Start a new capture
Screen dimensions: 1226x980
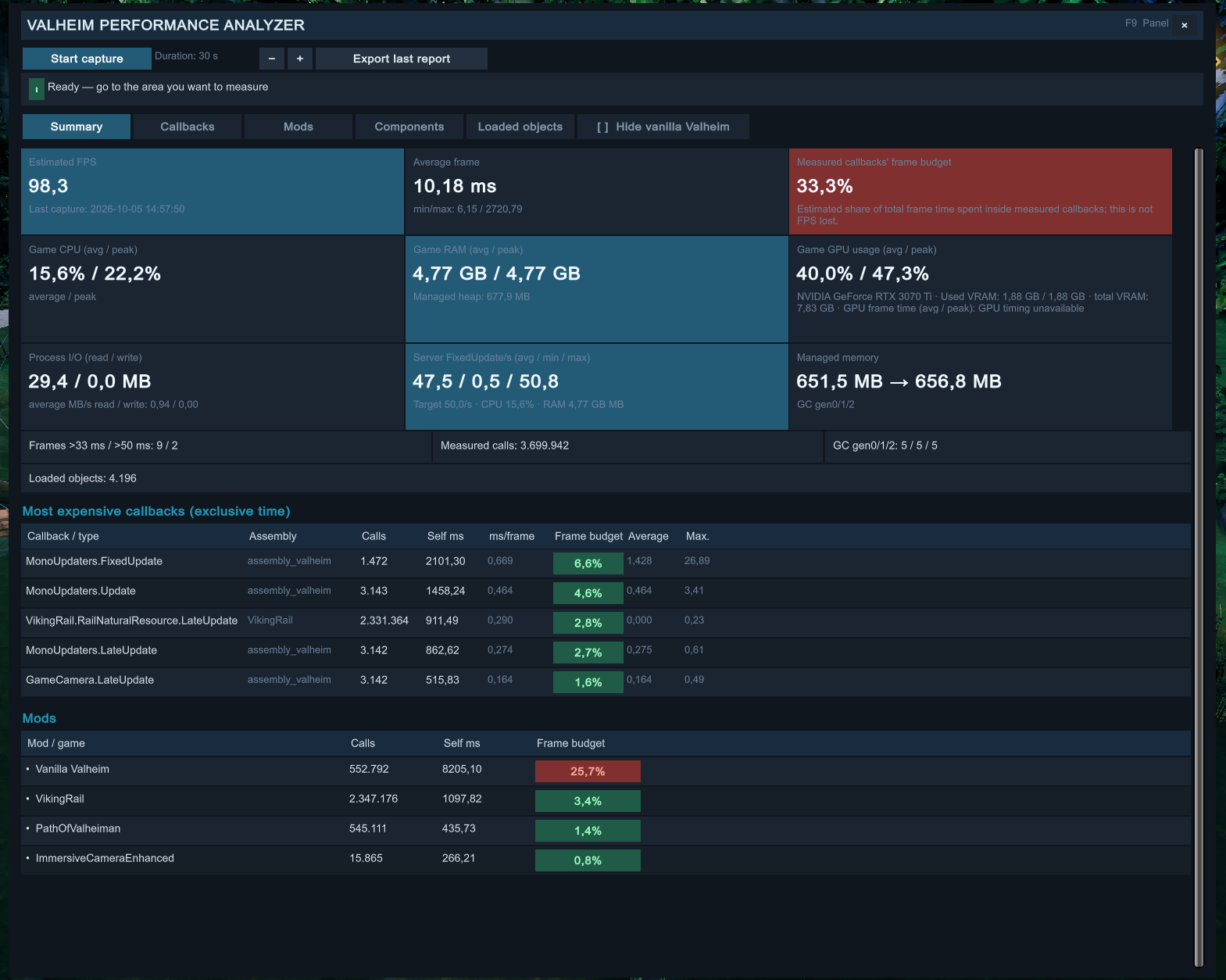pyautogui.click(x=87, y=59)
